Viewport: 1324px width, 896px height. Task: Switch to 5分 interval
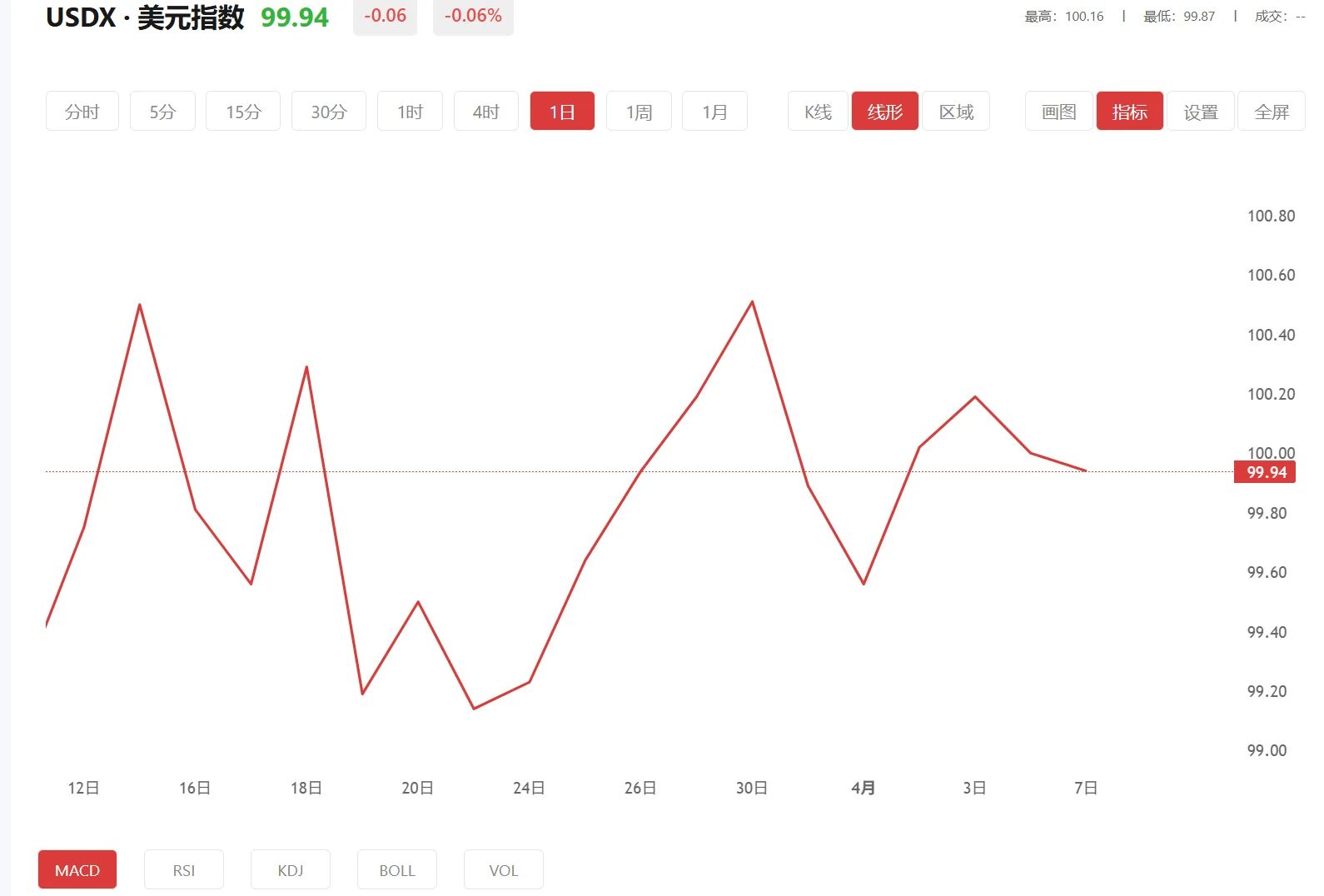[x=162, y=112]
